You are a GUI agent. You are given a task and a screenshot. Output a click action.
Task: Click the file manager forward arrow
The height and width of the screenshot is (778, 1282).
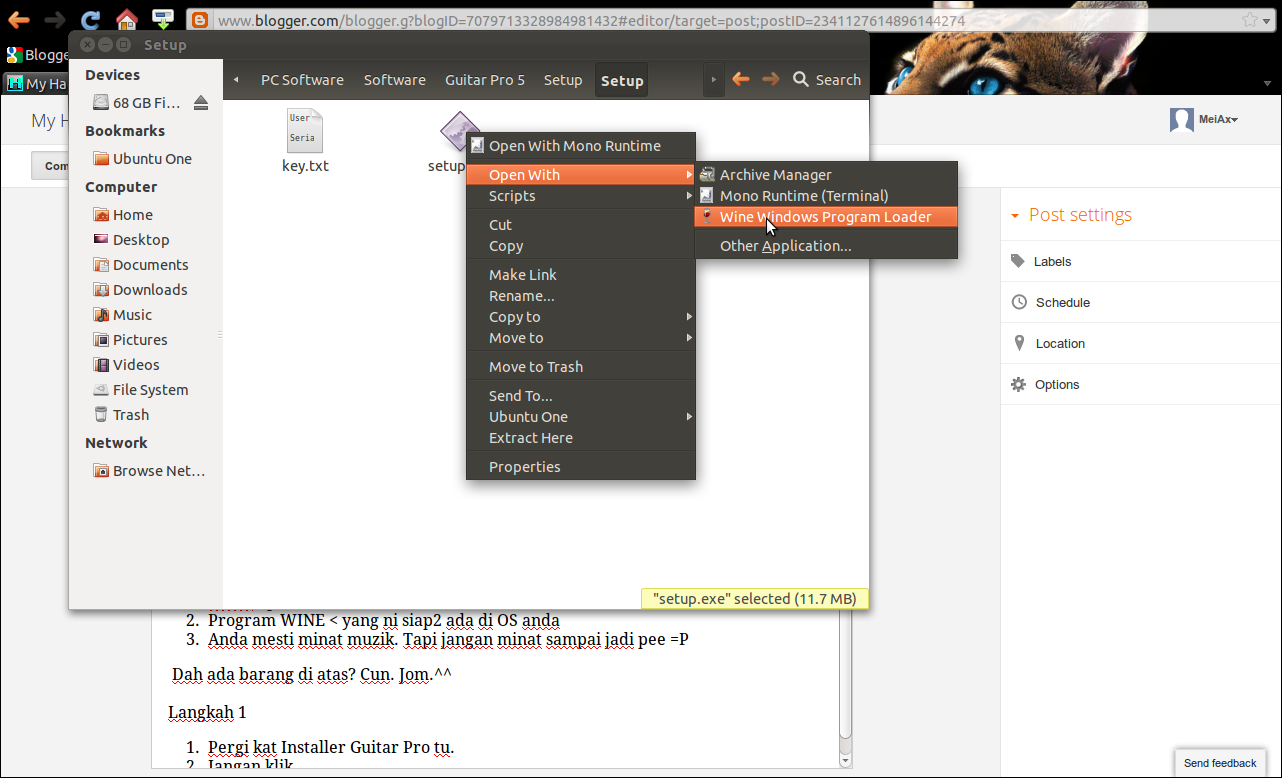click(x=770, y=79)
